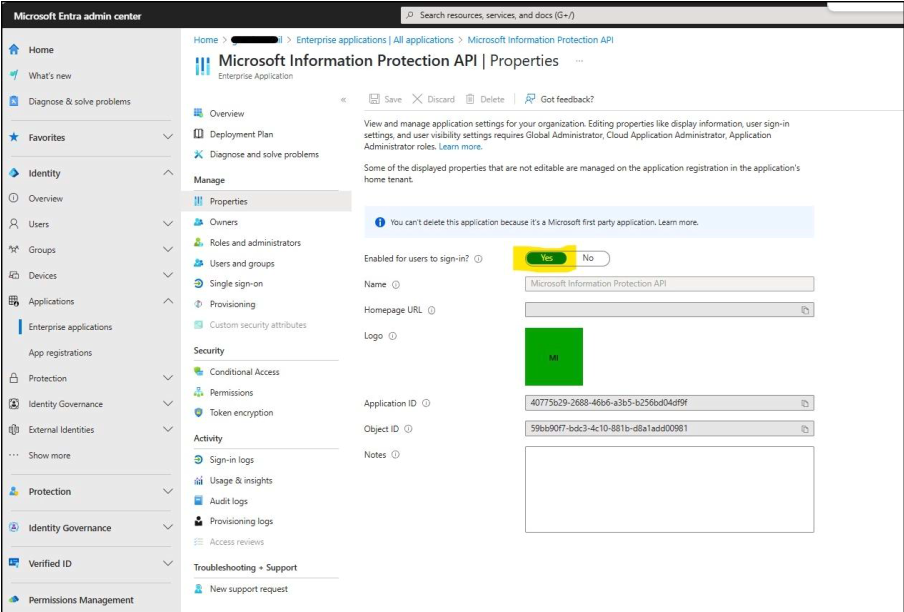Open Conditional Access under Security
Image resolution: width=904 pixels, height=612 pixels.
[244, 372]
